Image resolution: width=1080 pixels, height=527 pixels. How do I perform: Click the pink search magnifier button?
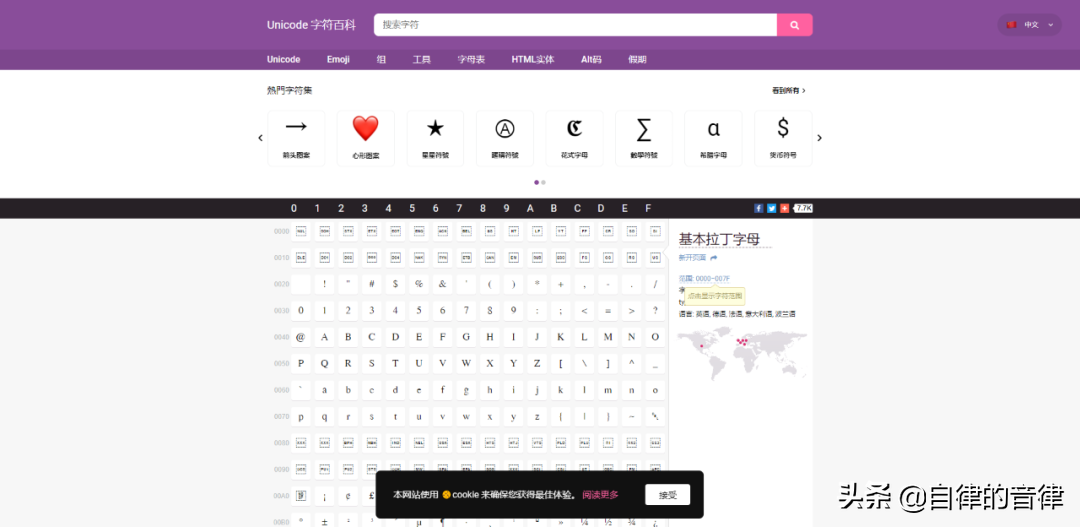pos(794,25)
